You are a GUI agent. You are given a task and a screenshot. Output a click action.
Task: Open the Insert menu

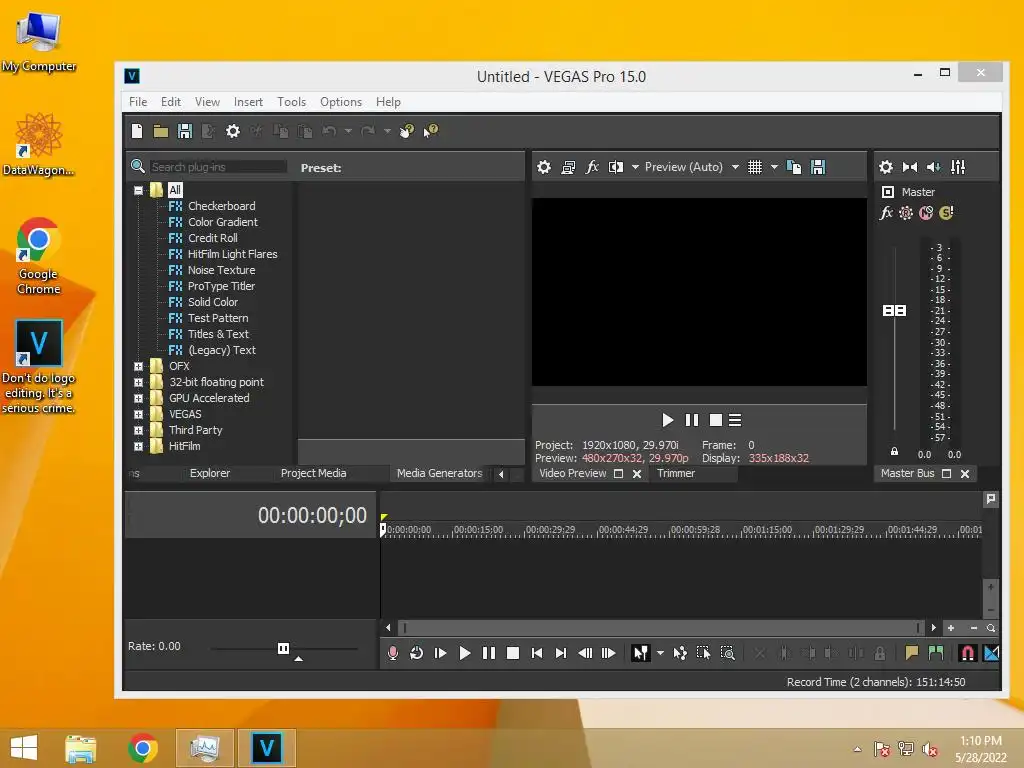click(248, 102)
